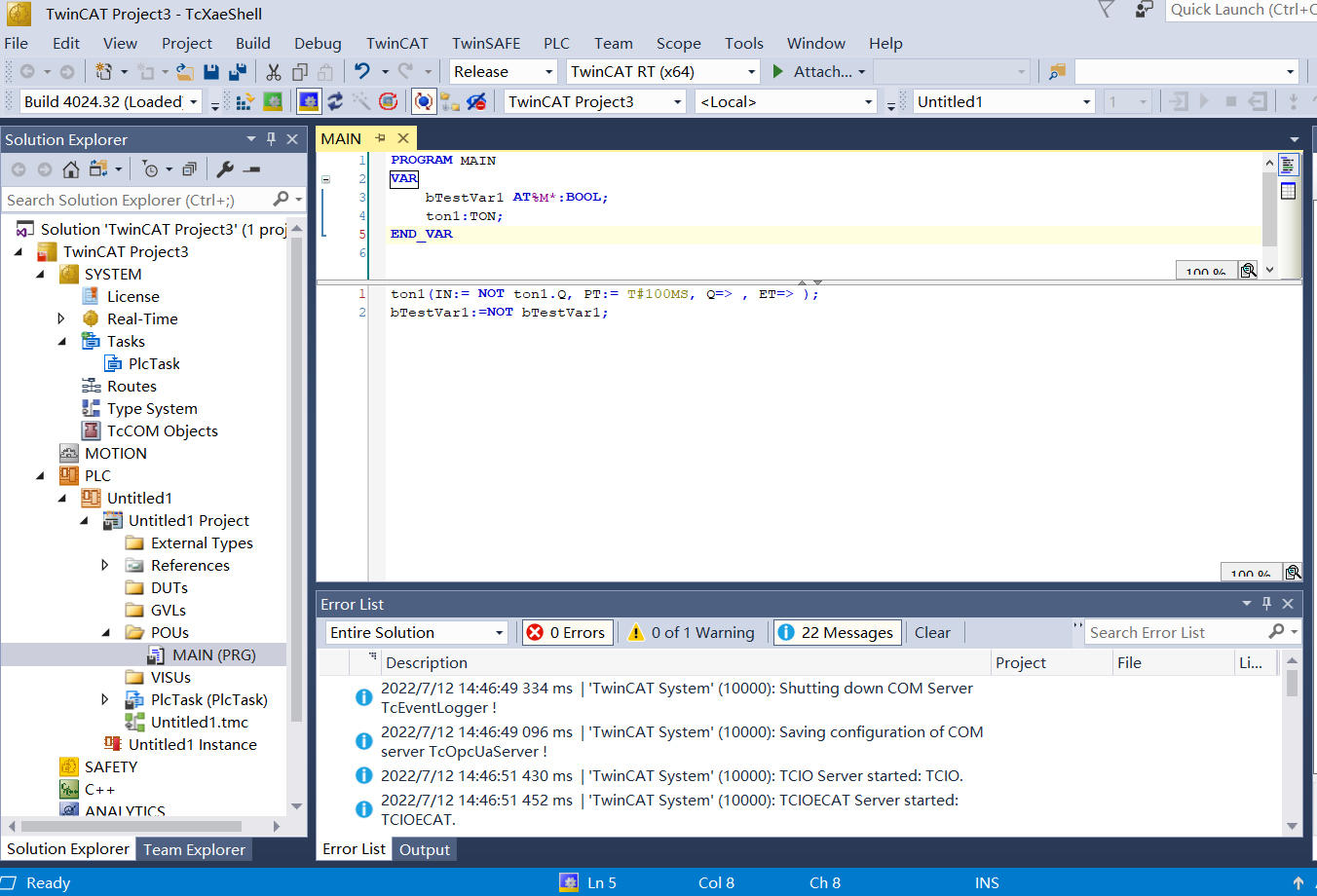Click Solution Explorer Home icon
1317x896 pixels.
[x=71, y=169]
